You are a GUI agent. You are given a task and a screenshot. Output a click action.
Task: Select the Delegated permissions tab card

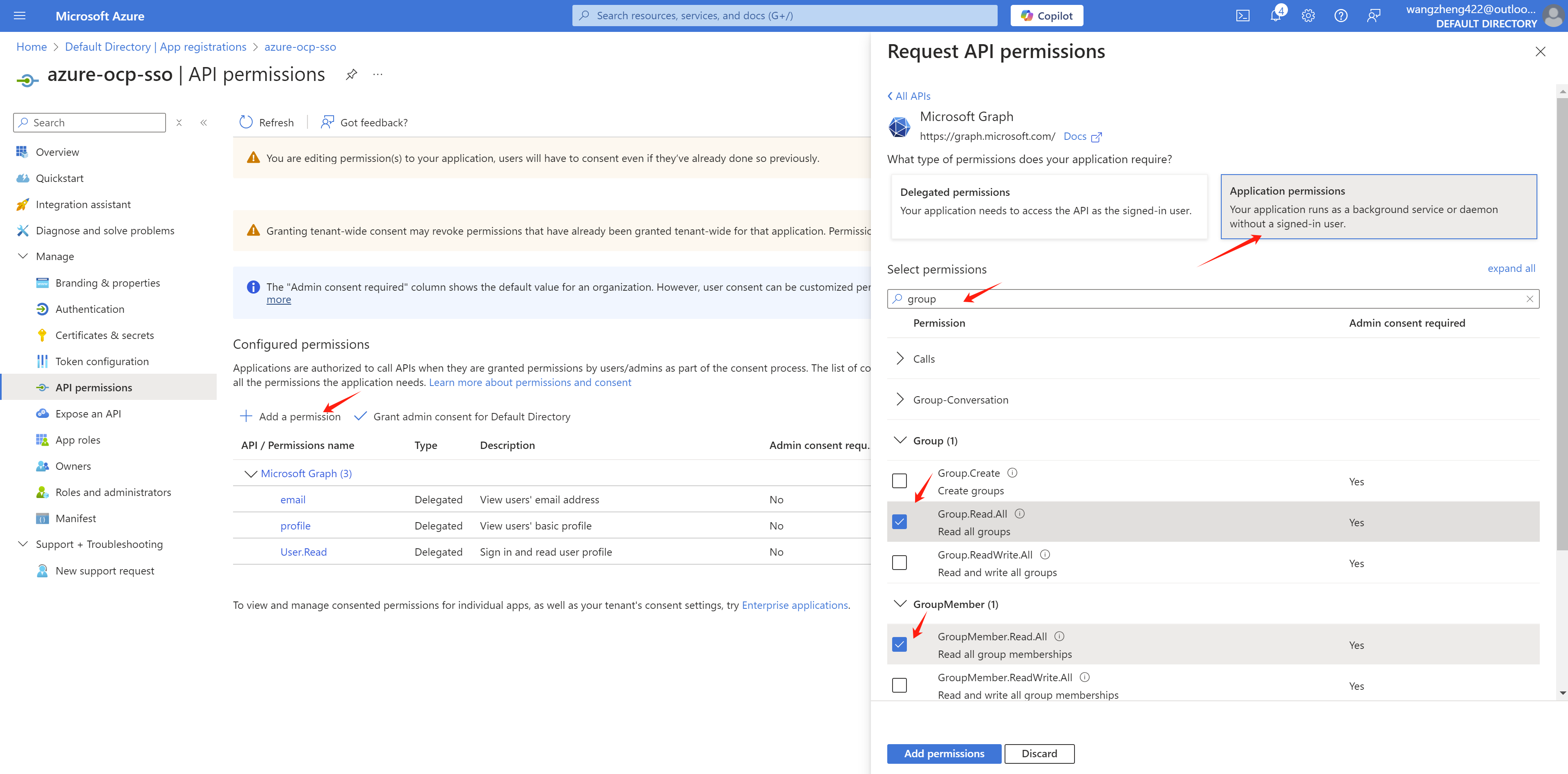coord(1048,206)
